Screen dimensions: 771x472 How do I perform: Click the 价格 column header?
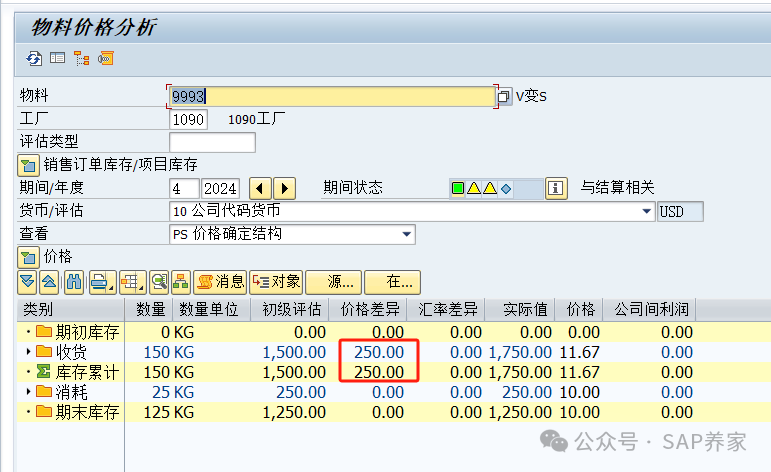579,309
